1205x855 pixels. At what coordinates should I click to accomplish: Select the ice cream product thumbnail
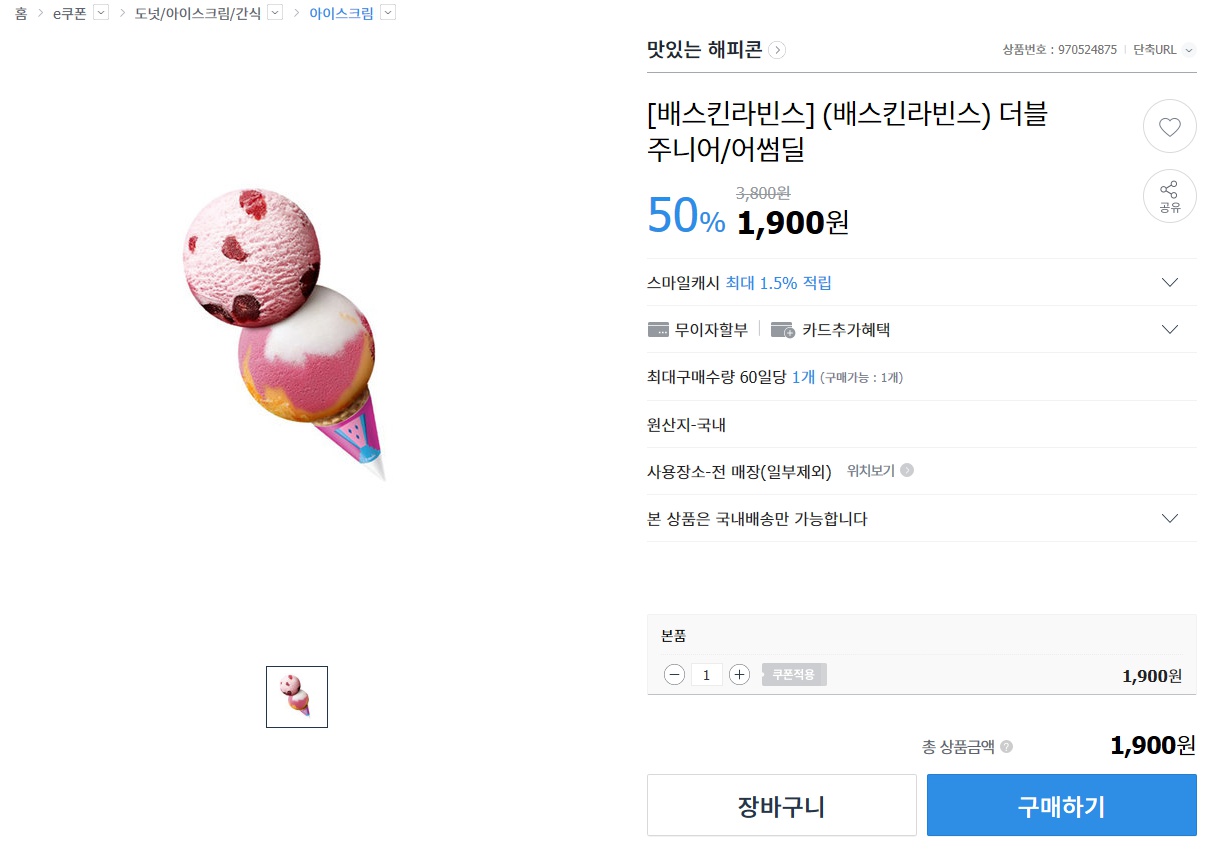point(296,697)
